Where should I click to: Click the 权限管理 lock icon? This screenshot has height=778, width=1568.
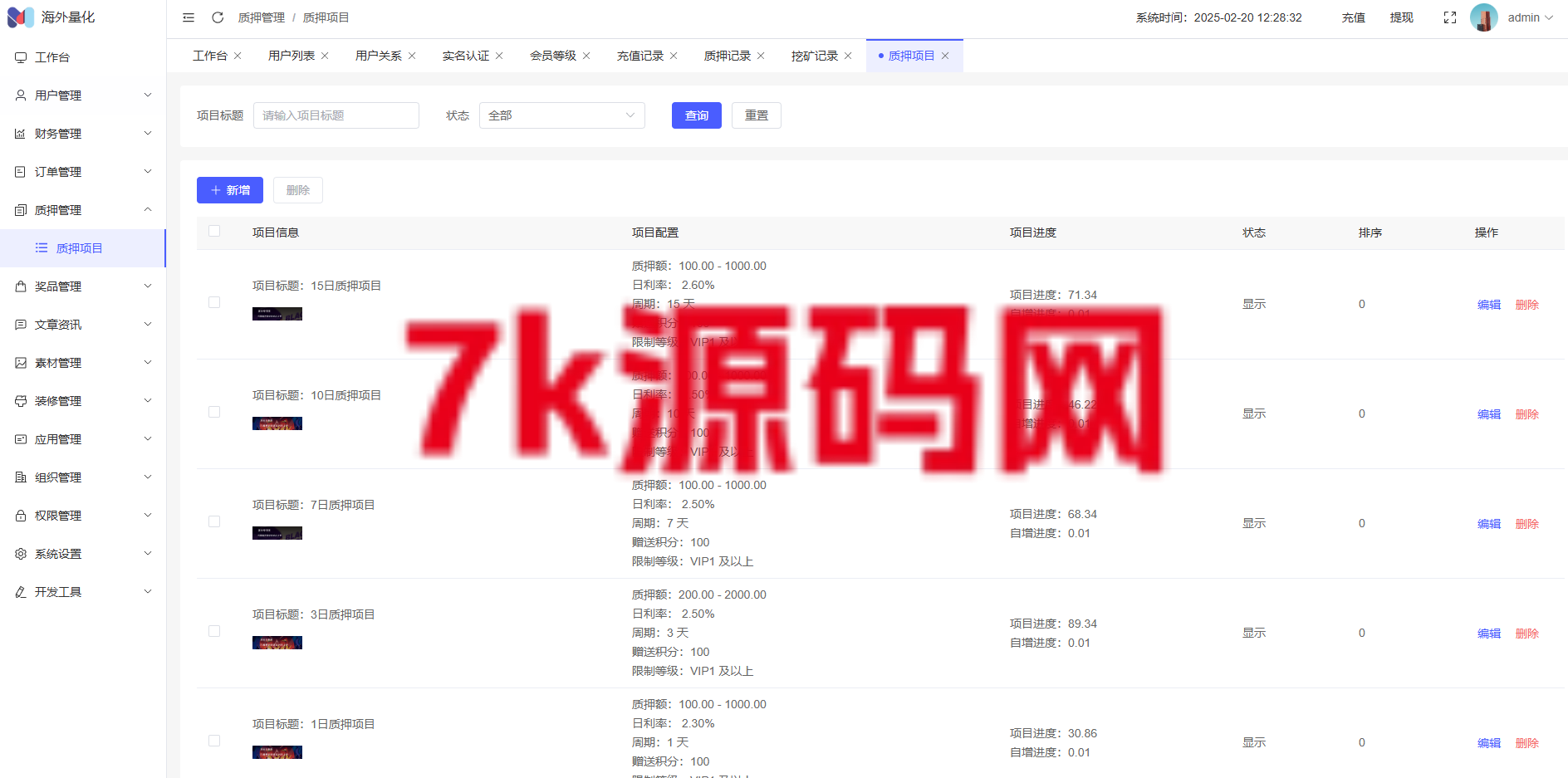tap(21, 516)
